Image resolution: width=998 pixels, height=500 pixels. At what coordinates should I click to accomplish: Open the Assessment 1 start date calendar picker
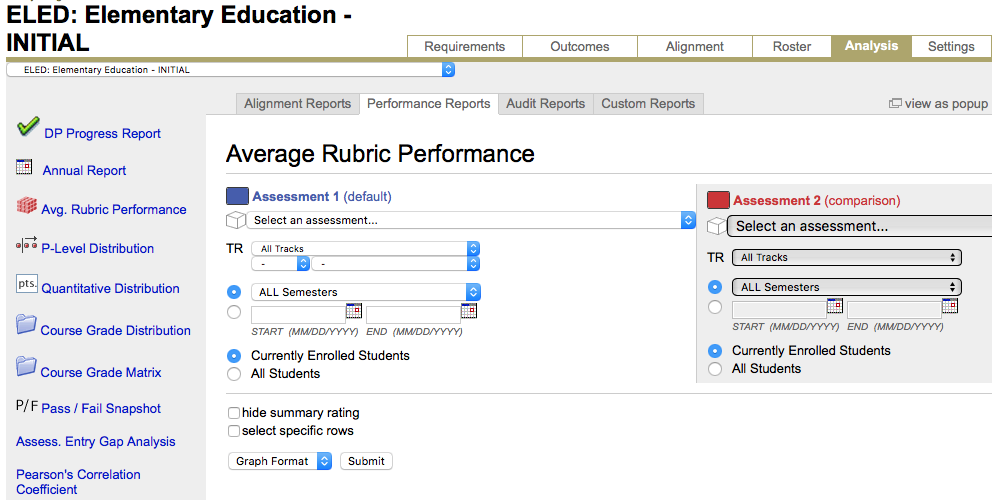353,311
